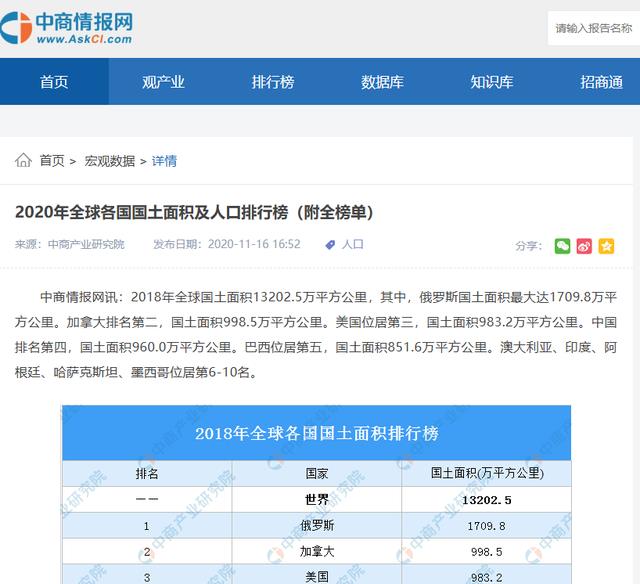Screen dimensions: 640x584
Task: Click table cell 世界
Action: pyautogui.click(x=317, y=500)
